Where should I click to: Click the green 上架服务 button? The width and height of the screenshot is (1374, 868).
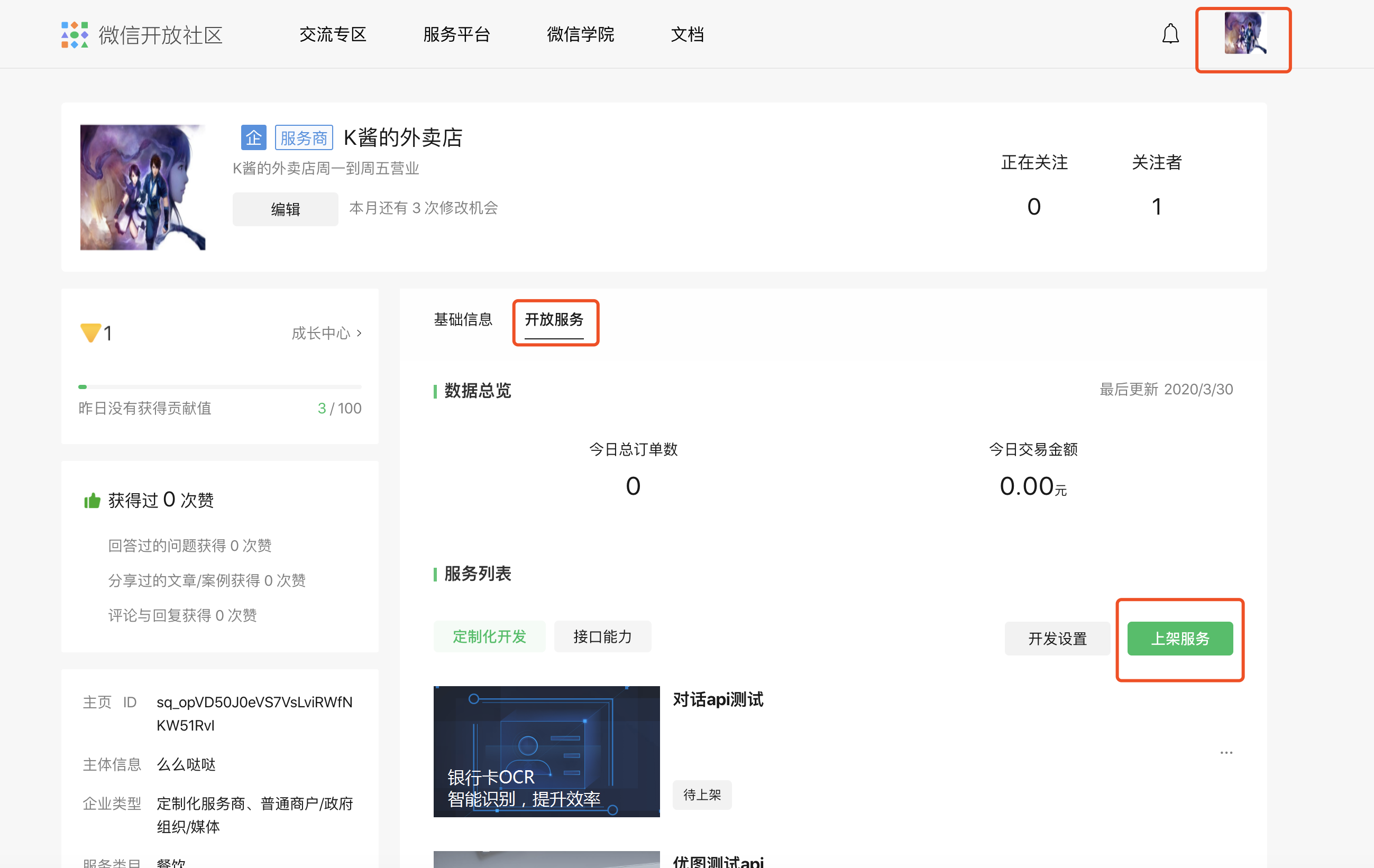pyautogui.click(x=1179, y=638)
